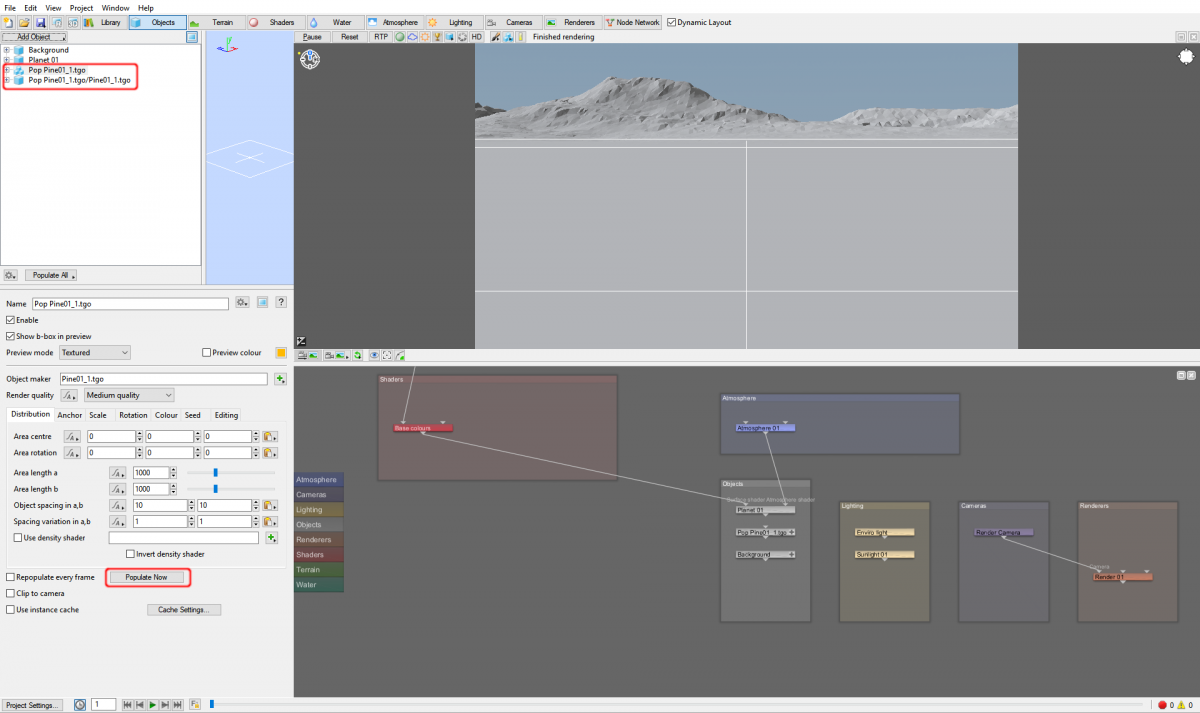Screen dimensions: 1200x713
Task: Expand the Planet 01 tree node
Action: [x=7, y=60]
